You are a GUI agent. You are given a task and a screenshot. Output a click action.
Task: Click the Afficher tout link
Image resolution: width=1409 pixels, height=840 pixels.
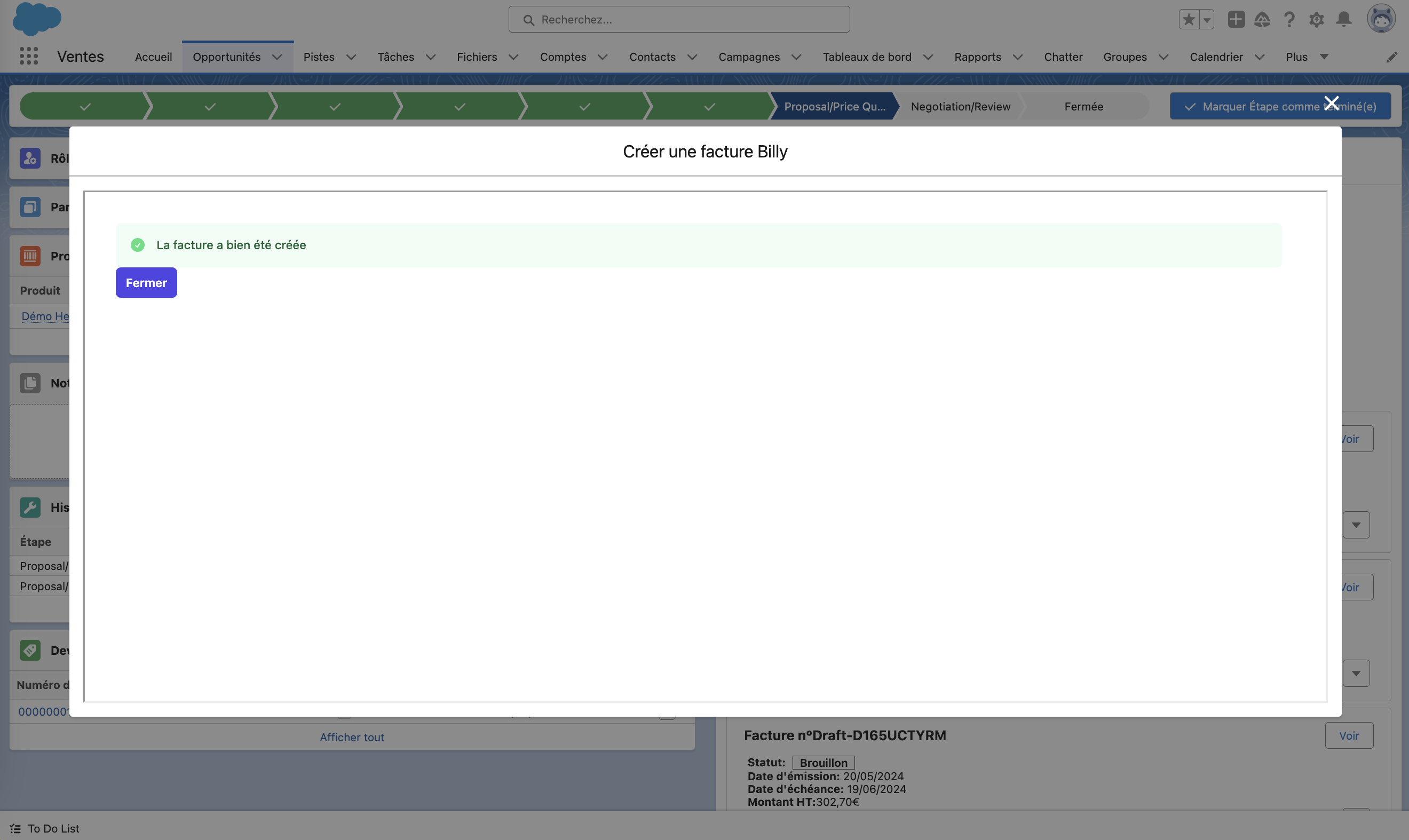tap(352, 737)
